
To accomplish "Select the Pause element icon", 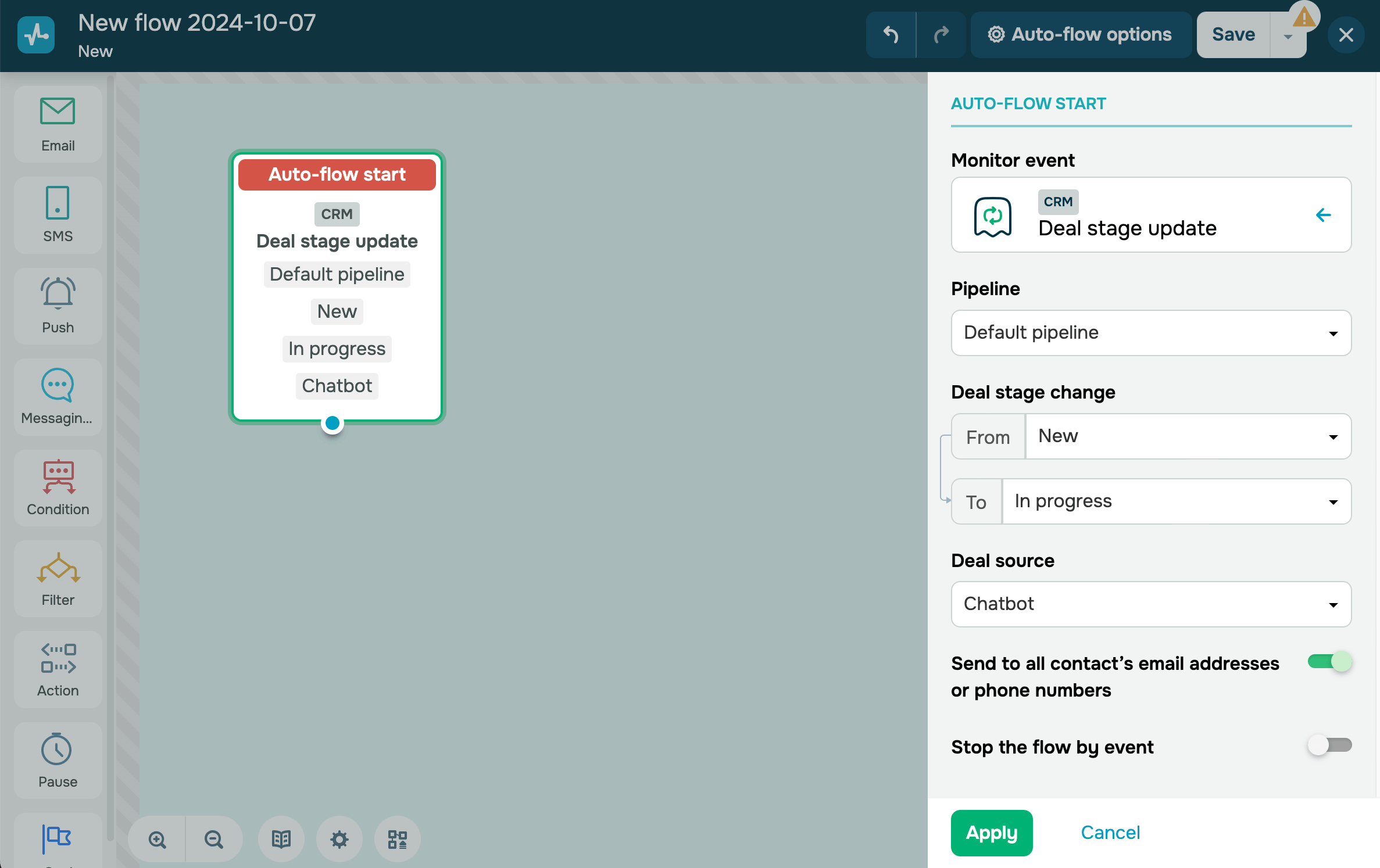I will [x=58, y=749].
